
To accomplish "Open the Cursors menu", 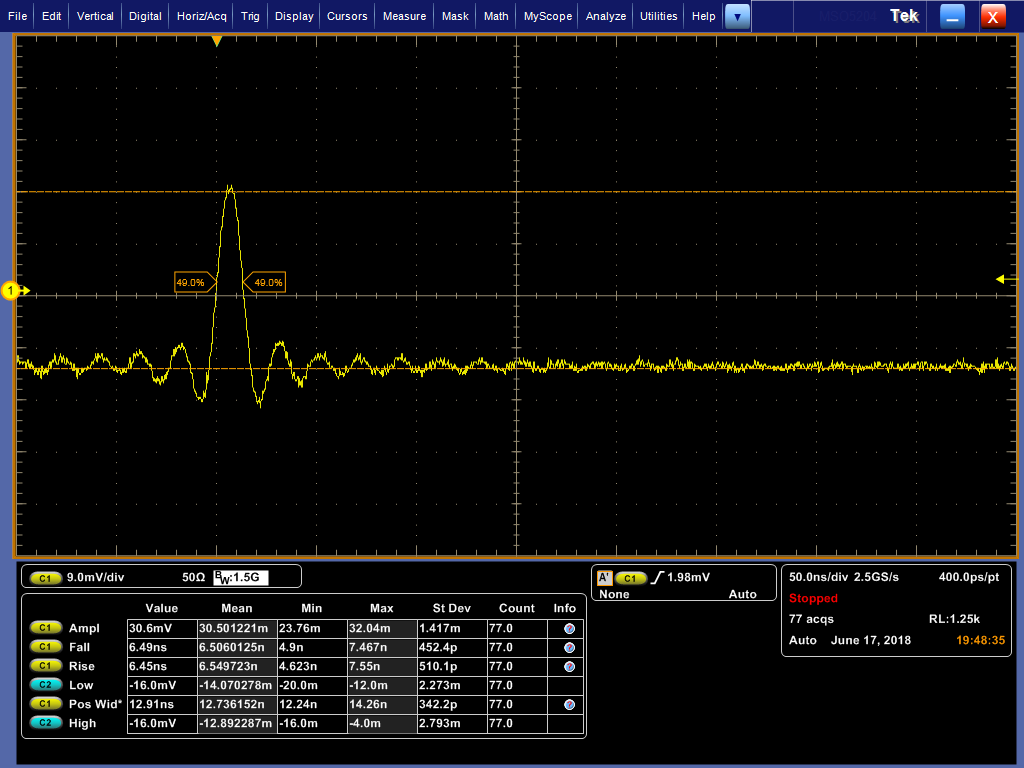I will [x=348, y=16].
